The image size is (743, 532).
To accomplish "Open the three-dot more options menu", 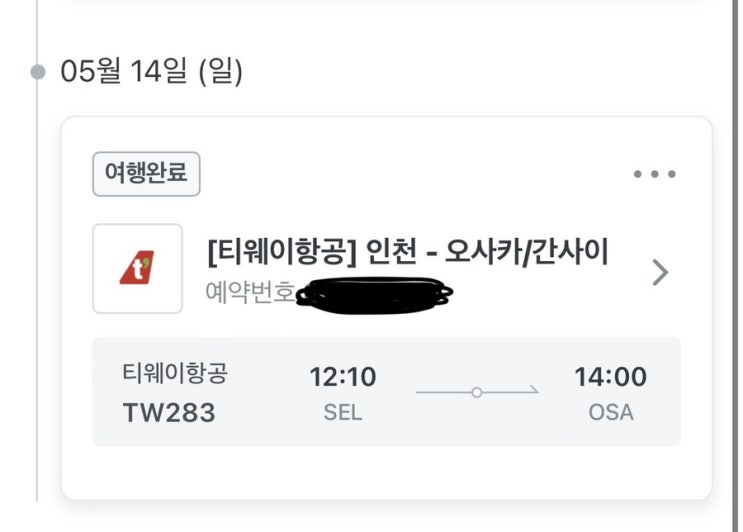I will (x=655, y=174).
